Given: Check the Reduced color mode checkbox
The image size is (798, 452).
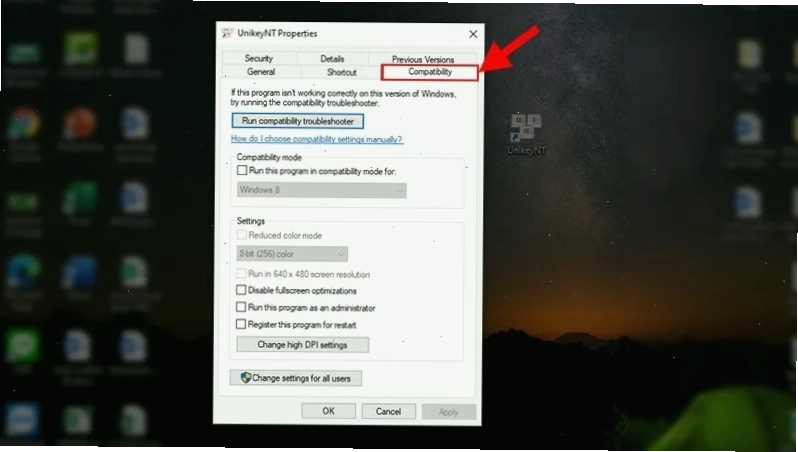Looking at the screenshot, I should coord(242,235).
